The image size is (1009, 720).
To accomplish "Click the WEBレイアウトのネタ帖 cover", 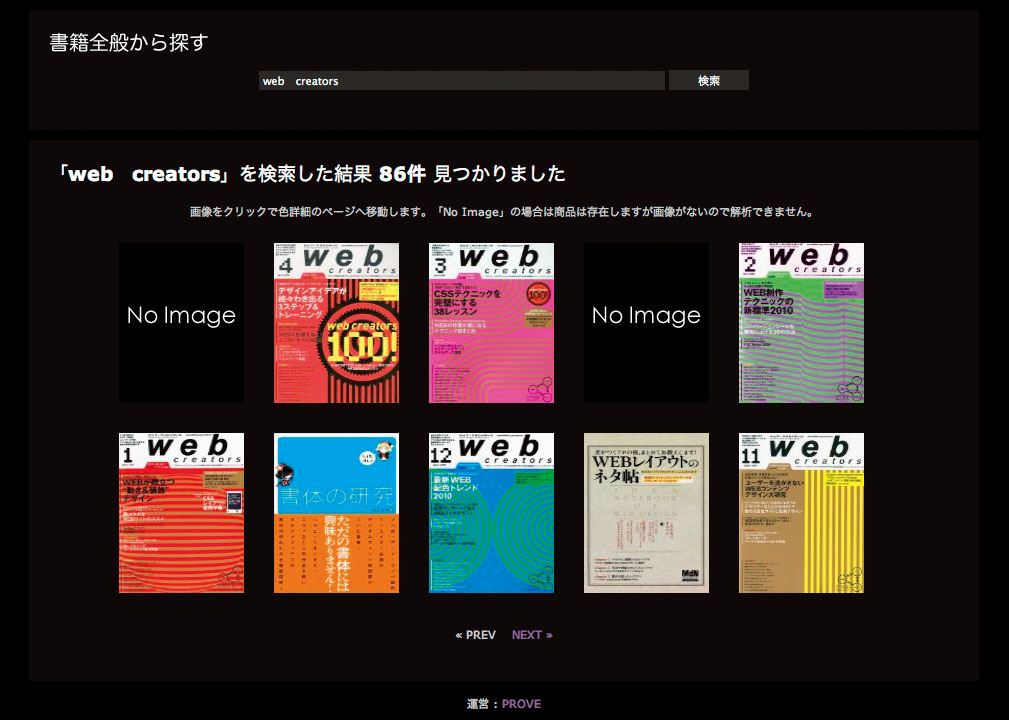I will (x=646, y=512).
